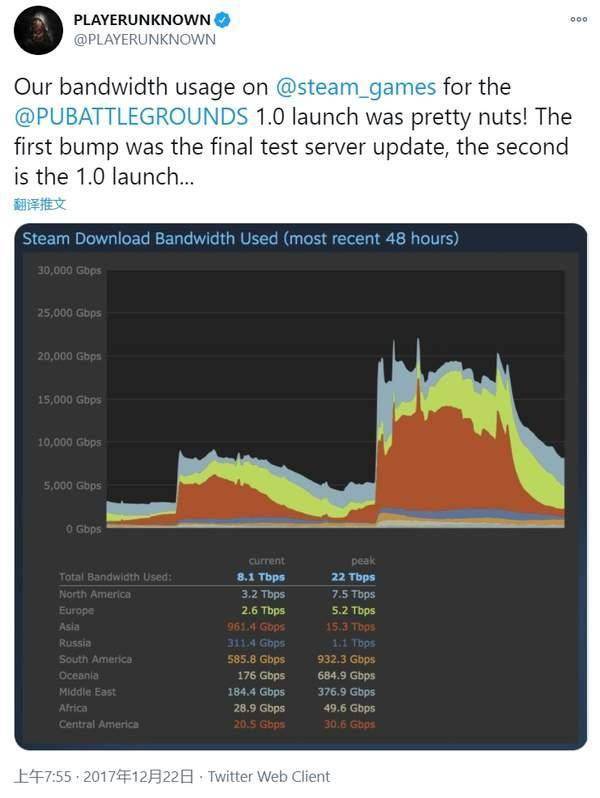Image resolution: width=600 pixels, height=798 pixels.
Task: Click the Europe legend row label
Action: tap(77, 610)
